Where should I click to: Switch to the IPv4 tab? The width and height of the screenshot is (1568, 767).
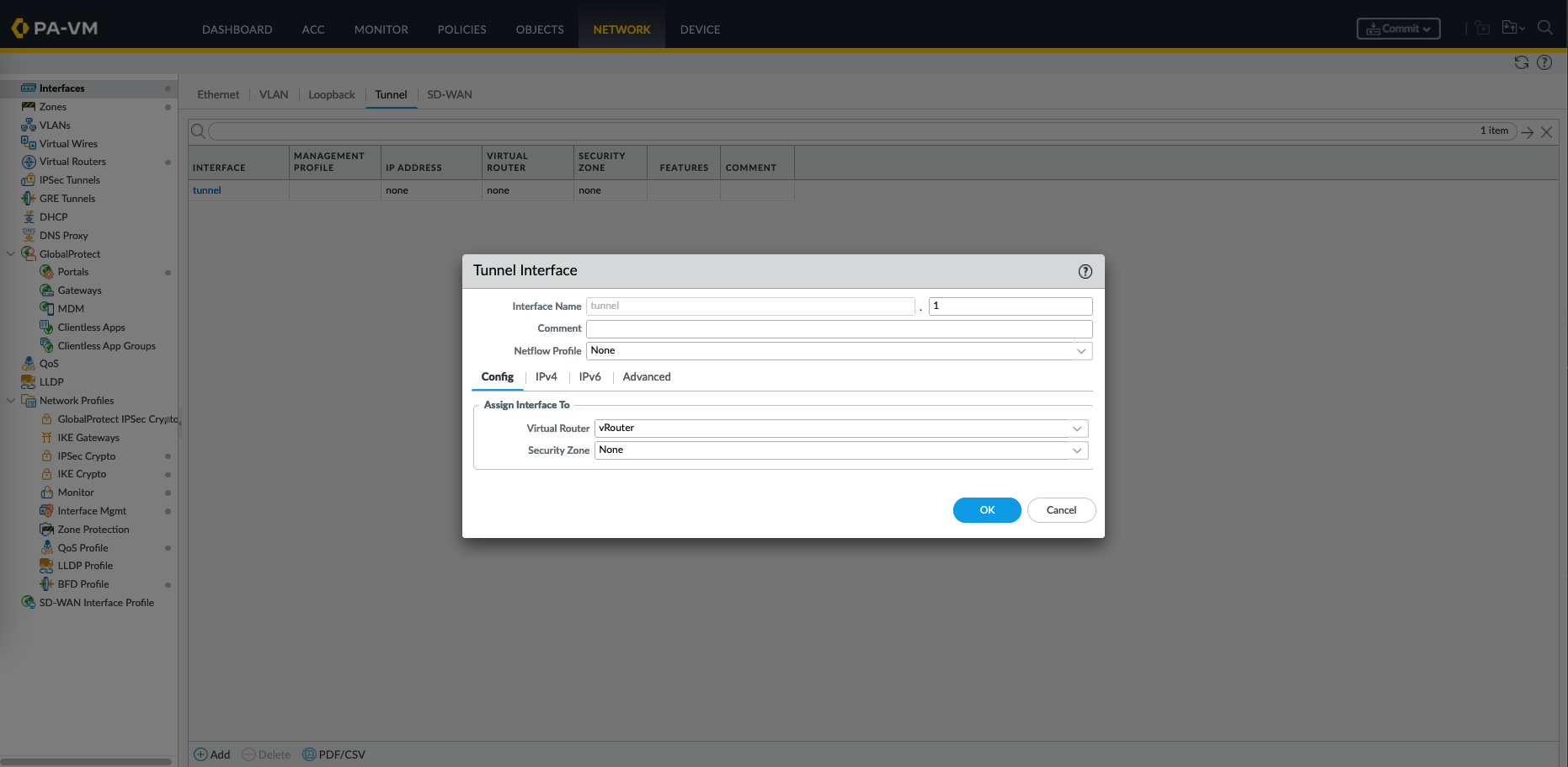click(x=546, y=377)
